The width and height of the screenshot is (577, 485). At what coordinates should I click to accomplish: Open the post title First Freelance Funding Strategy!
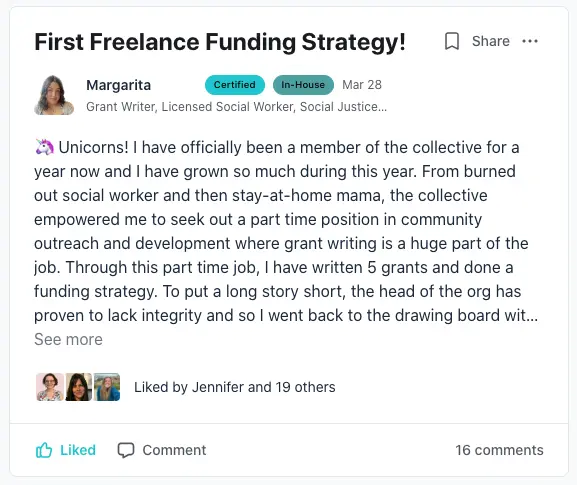220,42
